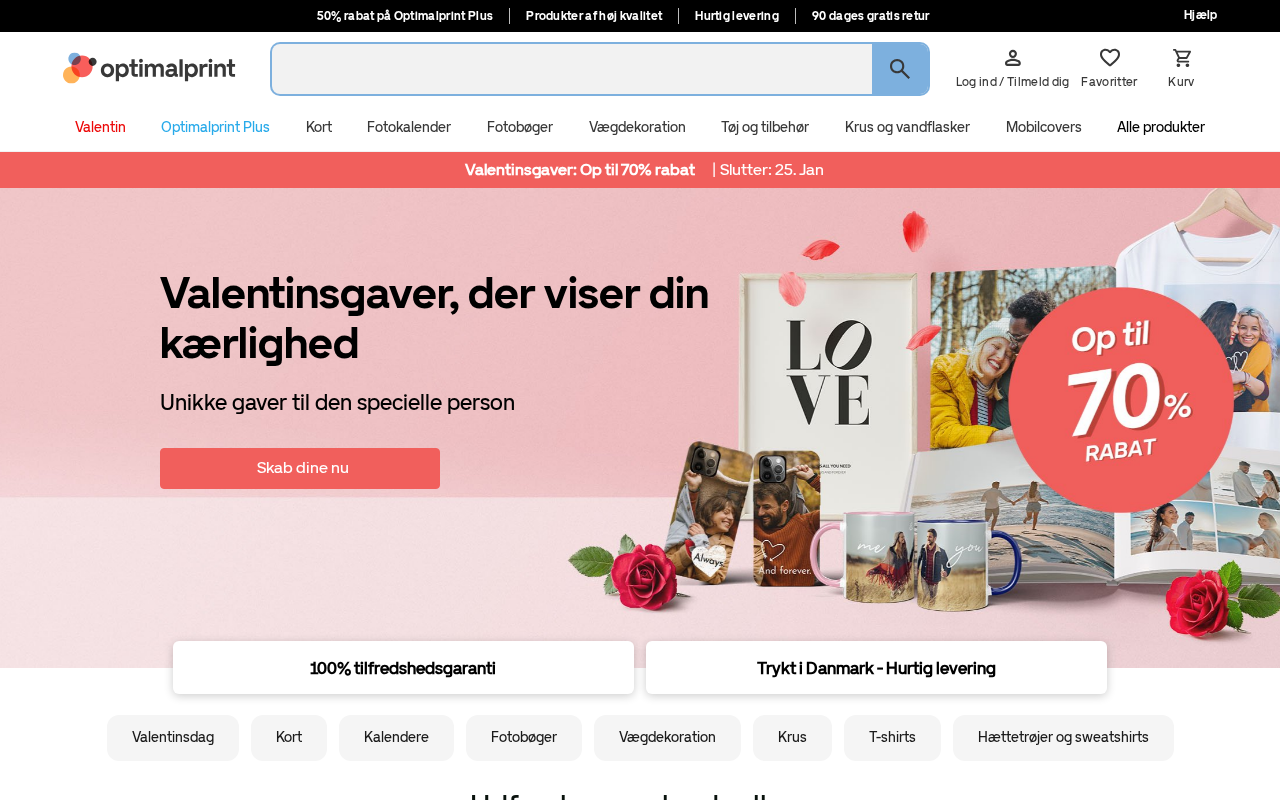Image resolution: width=1280 pixels, height=800 pixels.
Task: Click '50% rabat på Optimalprint Plus'
Action: coord(405,16)
